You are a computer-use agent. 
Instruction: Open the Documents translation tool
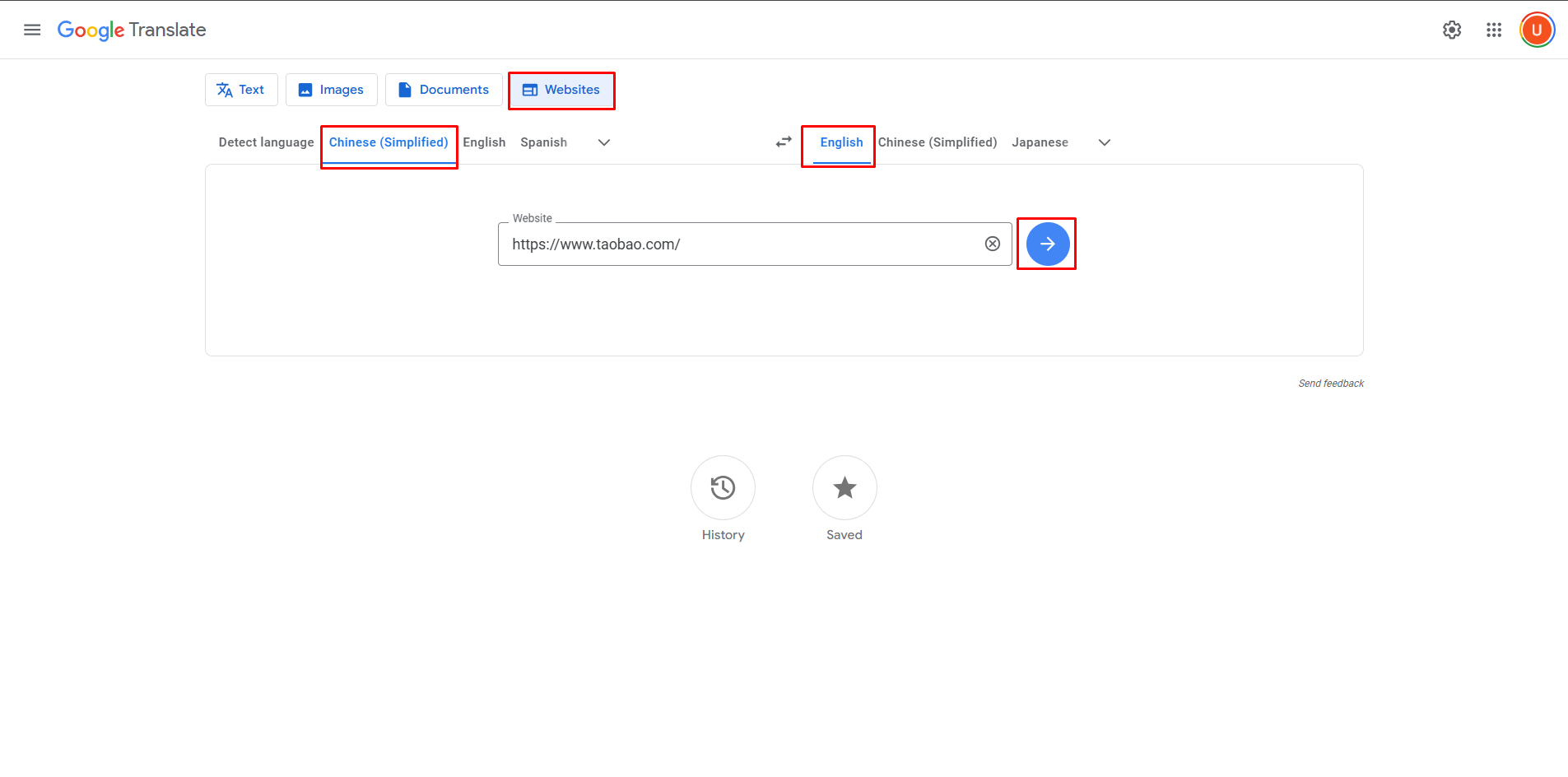[x=443, y=89]
